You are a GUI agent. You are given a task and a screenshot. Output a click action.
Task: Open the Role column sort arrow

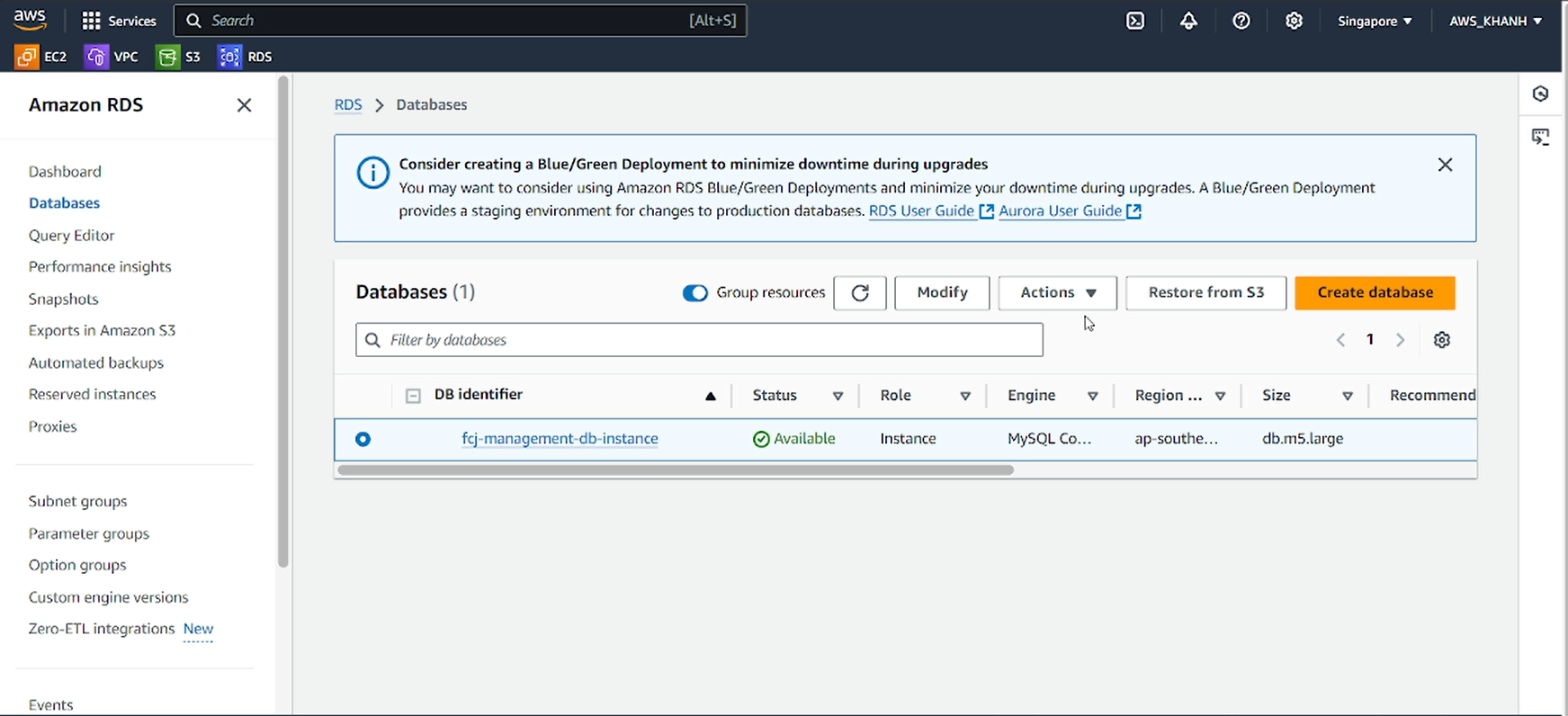[965, 396]
